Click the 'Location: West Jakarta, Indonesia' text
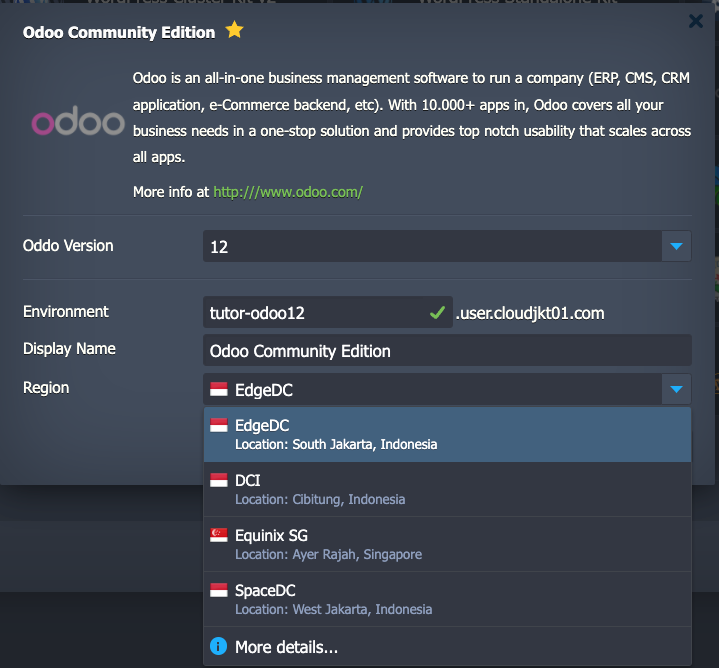The width and height of the screenshot is (719, 668). point(333,609)
